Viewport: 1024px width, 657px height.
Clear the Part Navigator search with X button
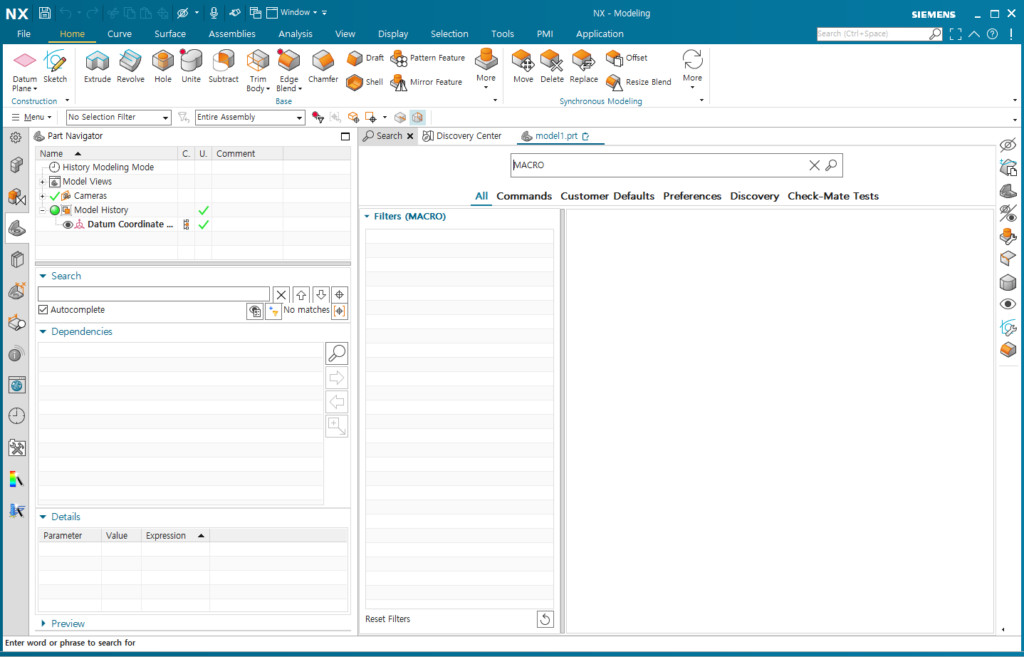[x=281, y=295]
